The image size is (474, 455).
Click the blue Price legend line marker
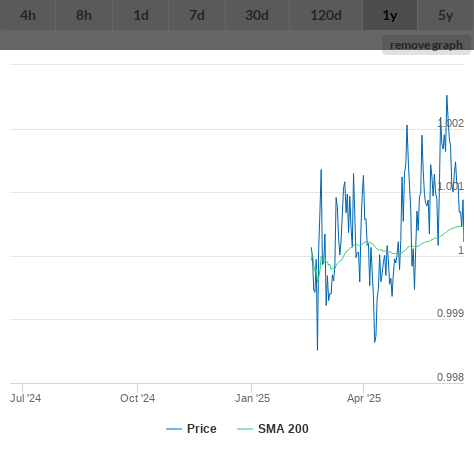174,429
